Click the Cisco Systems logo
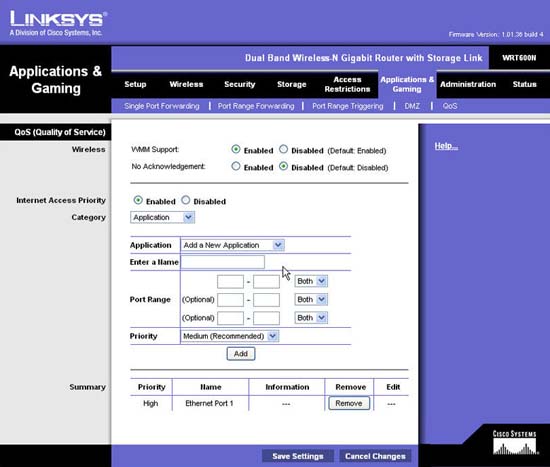550x467 pixels. (x=515, y=443)
